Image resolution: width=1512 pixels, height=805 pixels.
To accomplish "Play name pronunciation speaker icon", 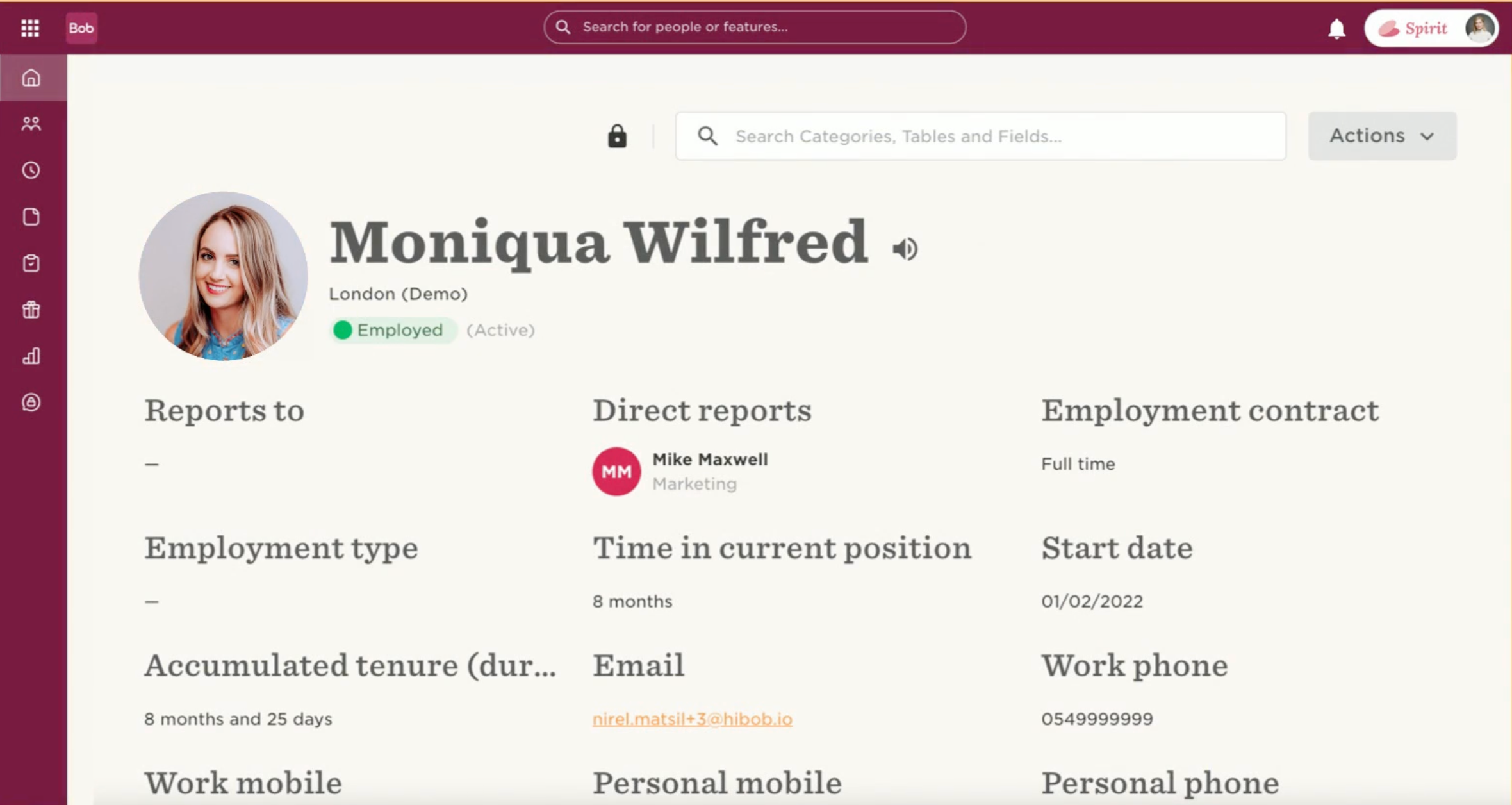I will [905, 249].
